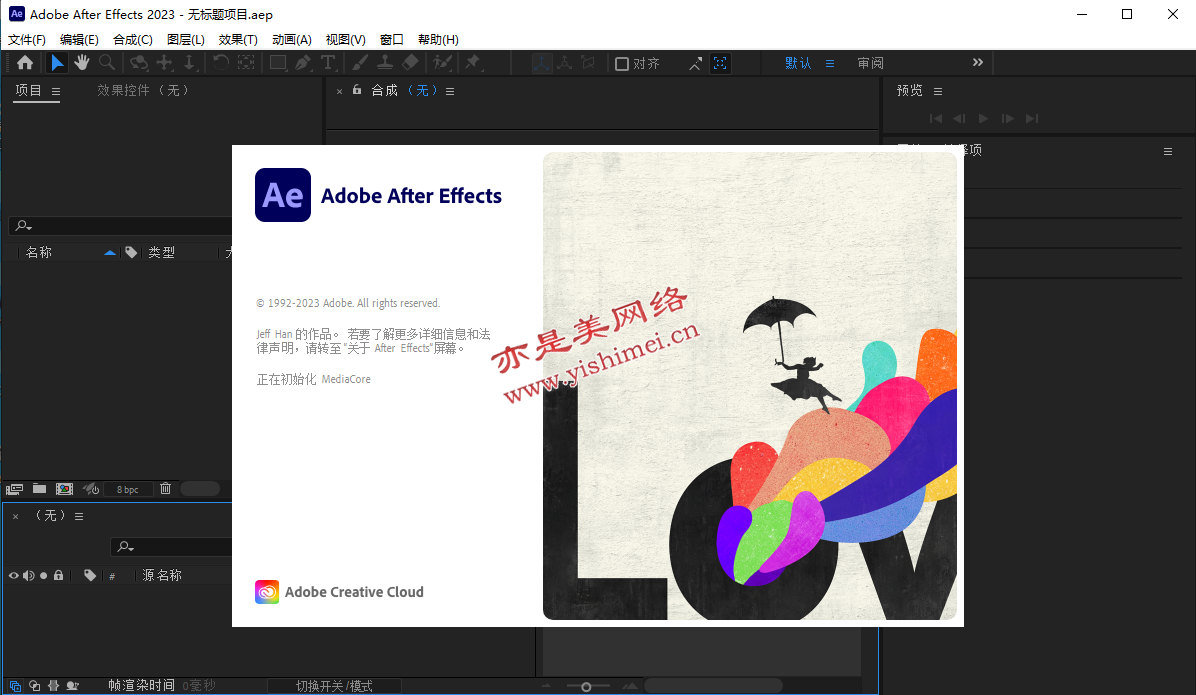Image resolution: width=1196 pixels, height=695 pixels.
Task: Create a new folder in project panel
Action: [40, 488]
